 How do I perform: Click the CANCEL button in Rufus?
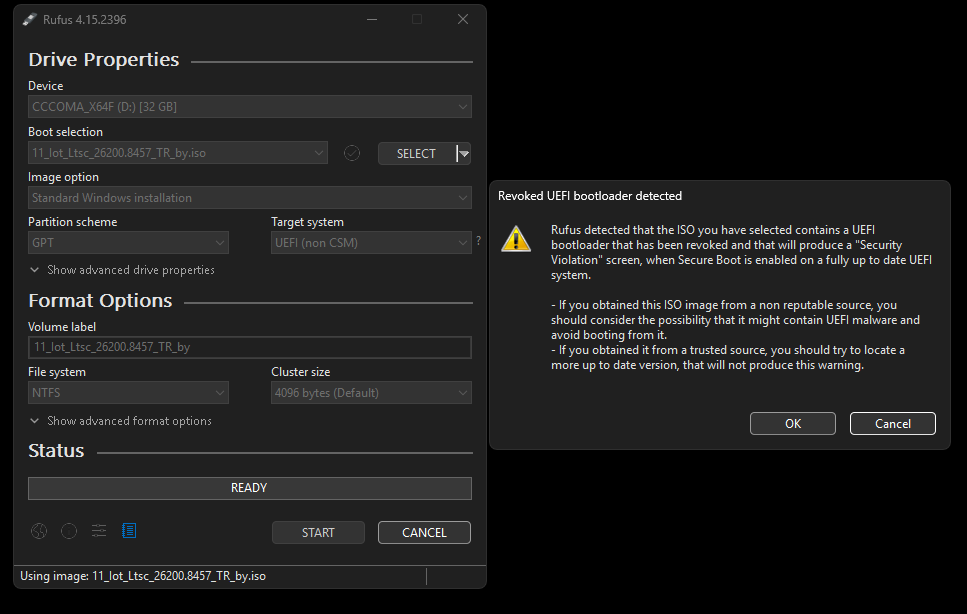pos(424,533)
